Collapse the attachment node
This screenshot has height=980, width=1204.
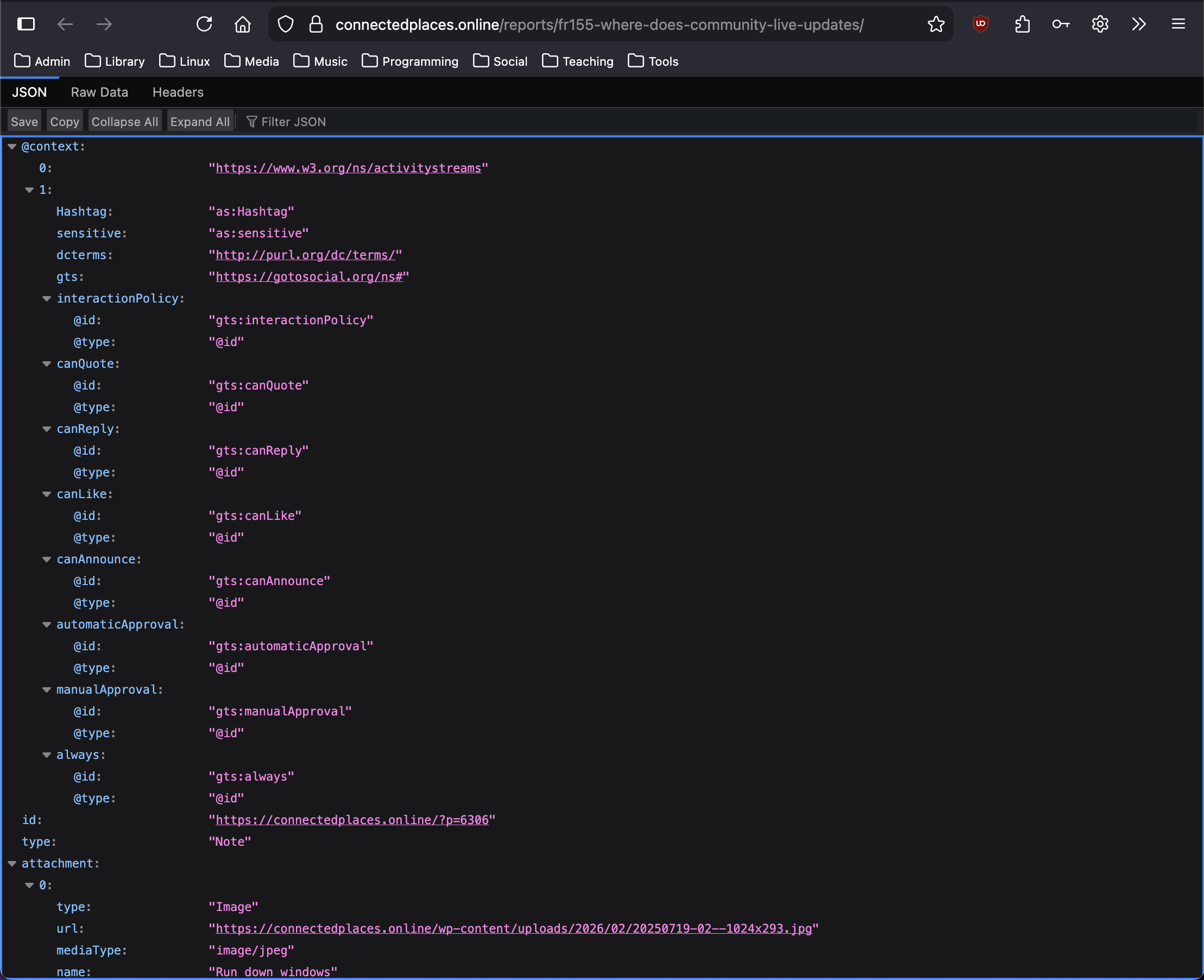(12, 863)
